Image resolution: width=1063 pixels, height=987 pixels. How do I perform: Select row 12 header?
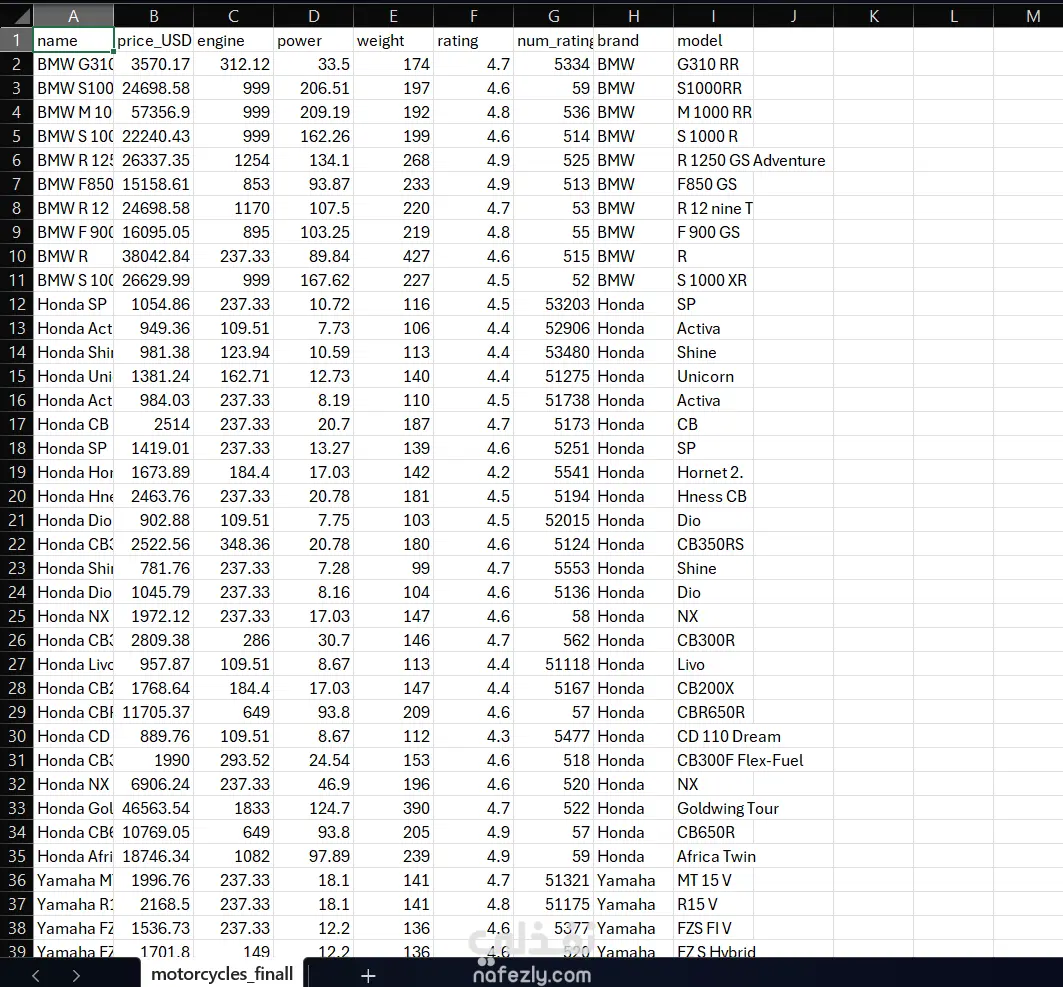pyautogui.click(x=16, y=304)
